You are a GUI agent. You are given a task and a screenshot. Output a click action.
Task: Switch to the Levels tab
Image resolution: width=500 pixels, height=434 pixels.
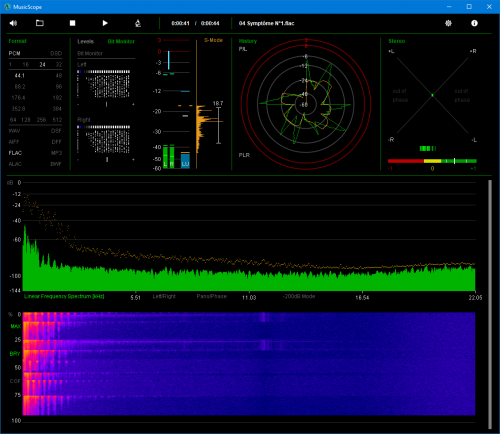coord(85,41)
